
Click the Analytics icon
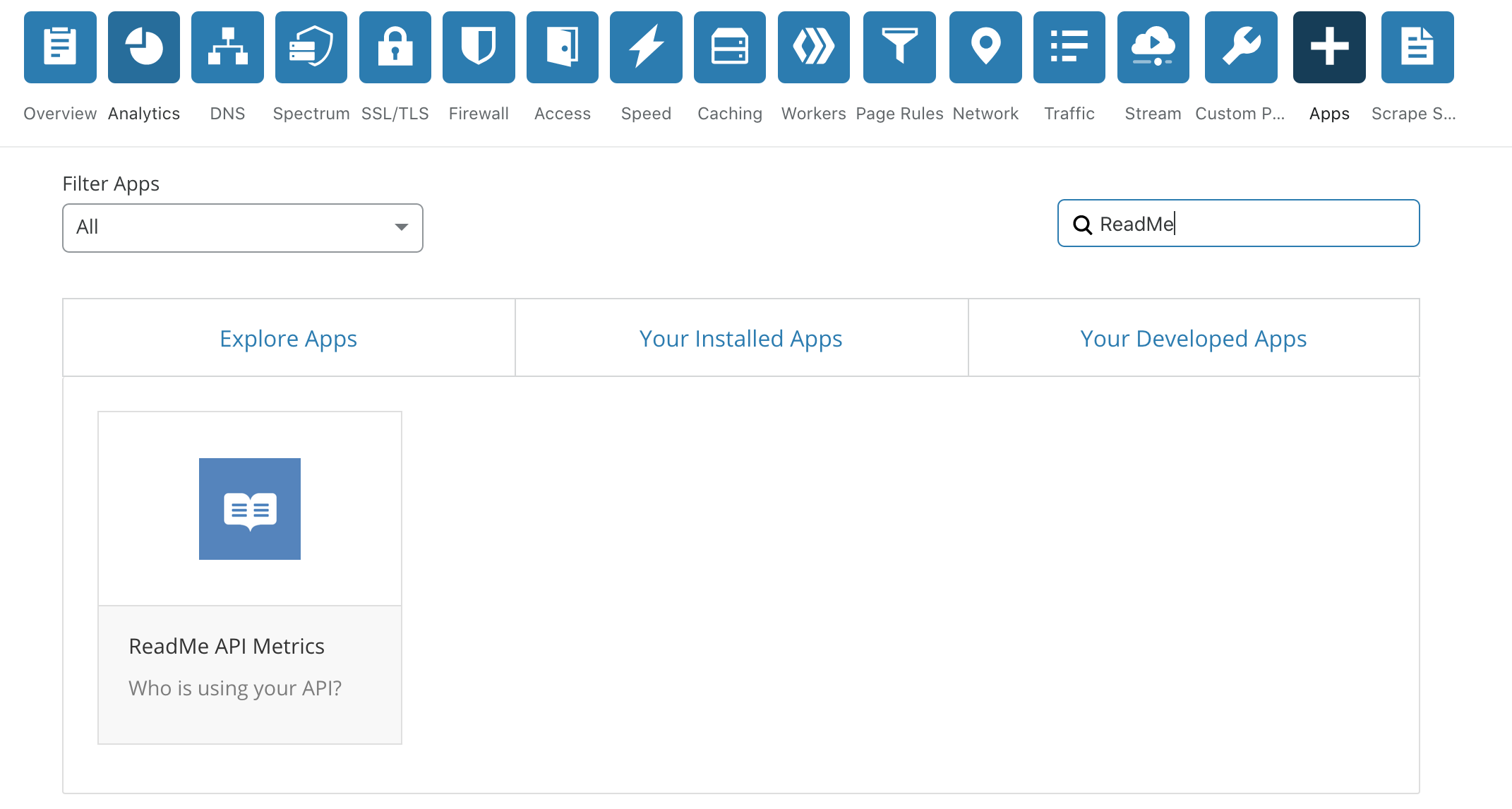pos(144,45)
